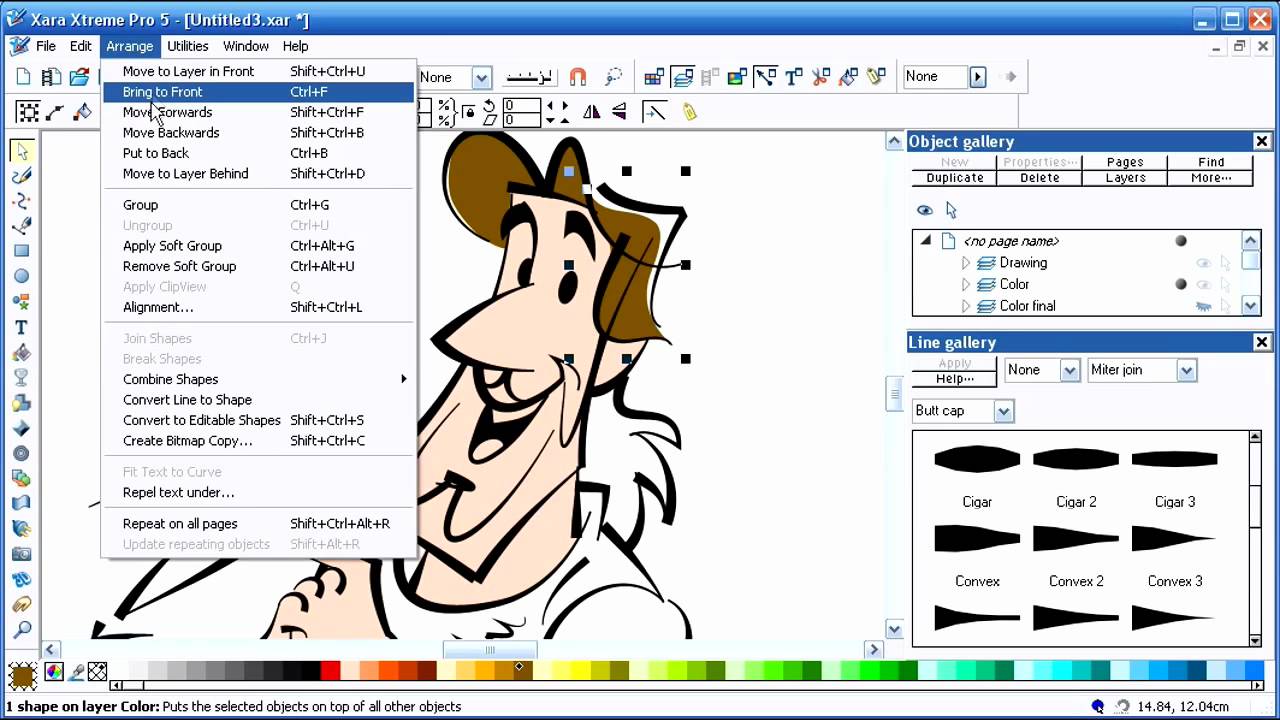
Task: Toggle editable lock for Drawing layer
Action: click(x=1227, y=263)
